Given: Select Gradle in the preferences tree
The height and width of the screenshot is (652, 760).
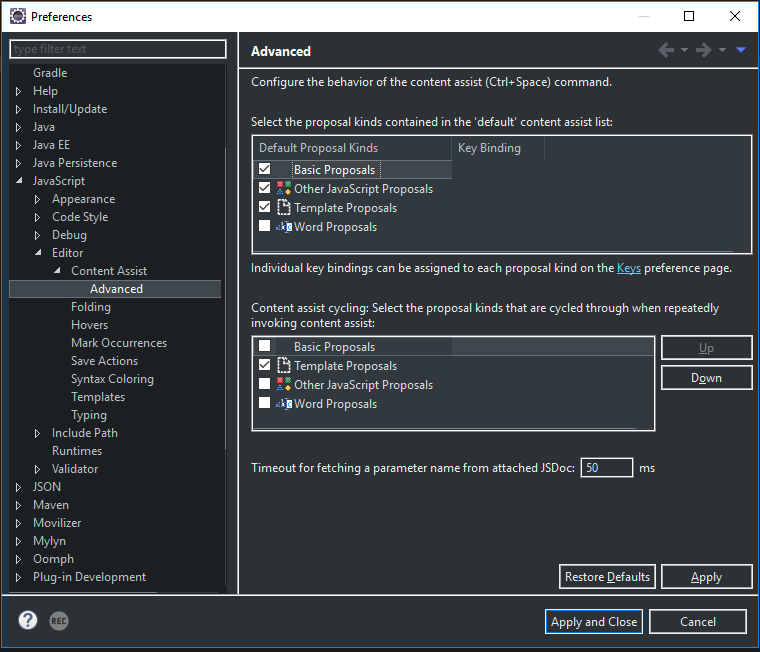Looking at the screenshot, I should [50, 73].
